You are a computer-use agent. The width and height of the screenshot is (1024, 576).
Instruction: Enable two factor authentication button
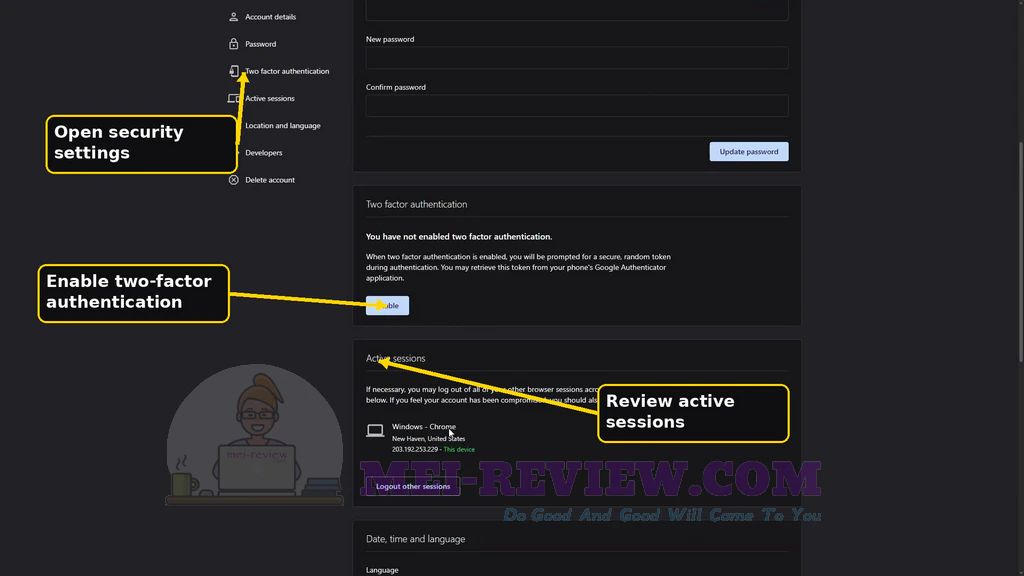click(x=387, y=306)
